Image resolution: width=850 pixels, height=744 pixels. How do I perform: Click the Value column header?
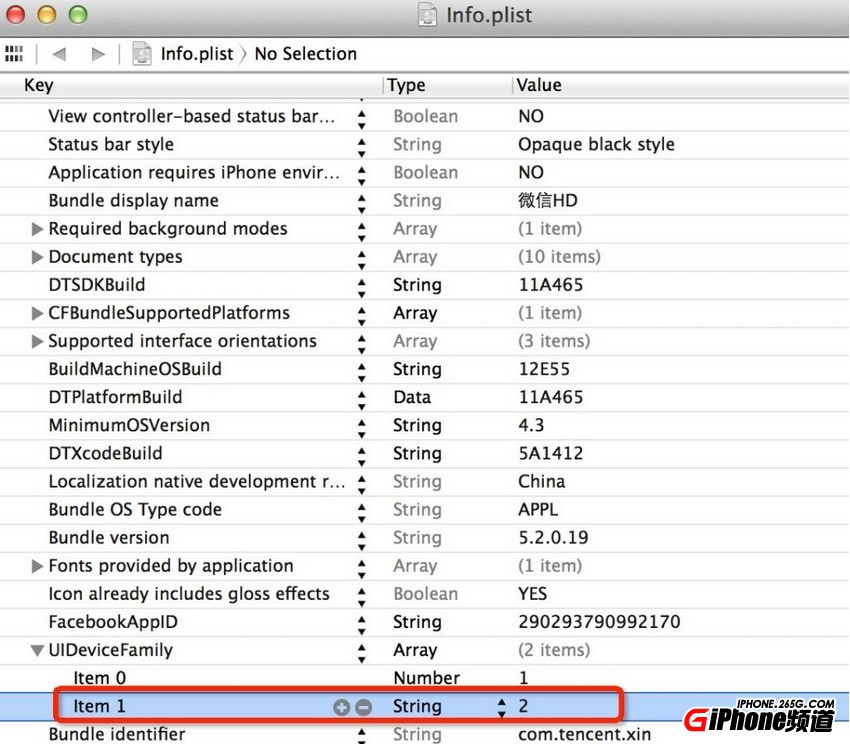[539, 85]
